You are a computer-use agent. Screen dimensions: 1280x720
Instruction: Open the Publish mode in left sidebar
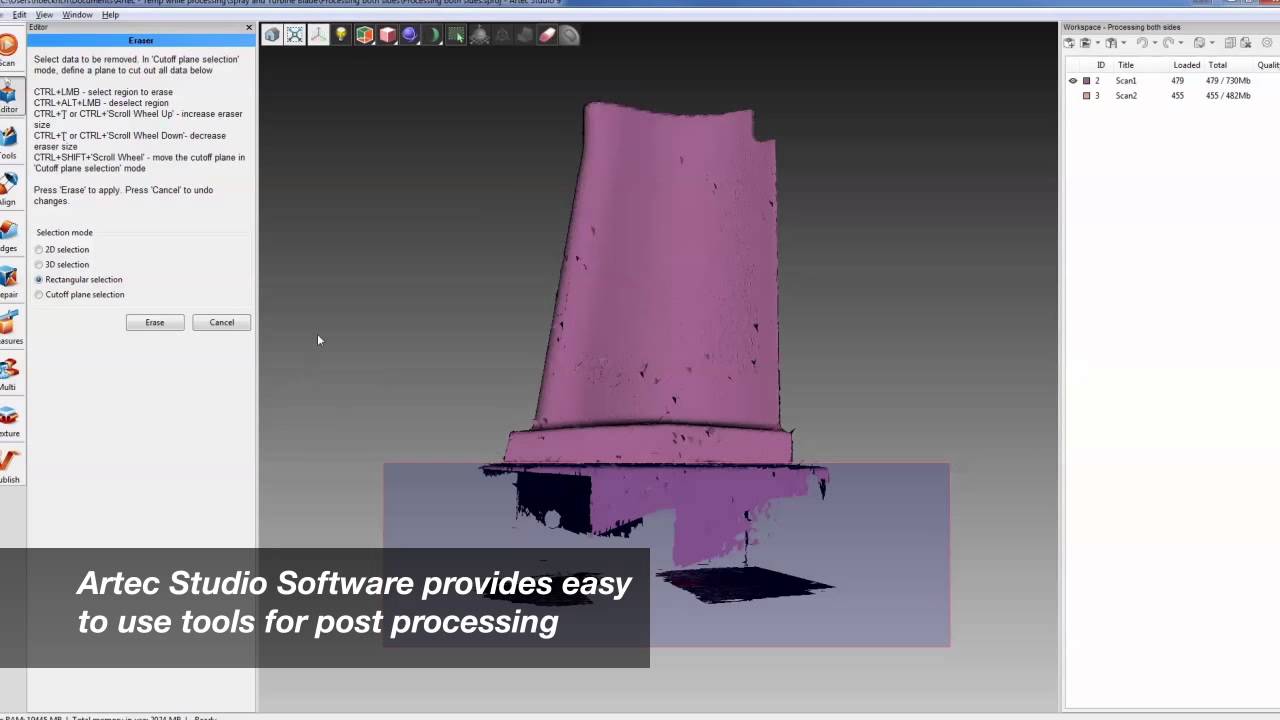tap(9, 467)
